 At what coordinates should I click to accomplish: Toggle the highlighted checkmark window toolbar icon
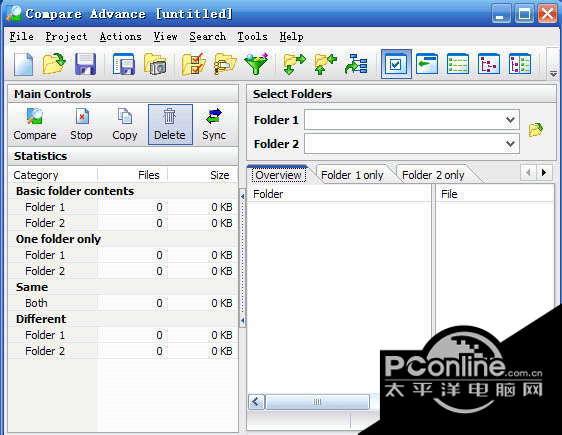pyautogui.click(x=396, y=64)
